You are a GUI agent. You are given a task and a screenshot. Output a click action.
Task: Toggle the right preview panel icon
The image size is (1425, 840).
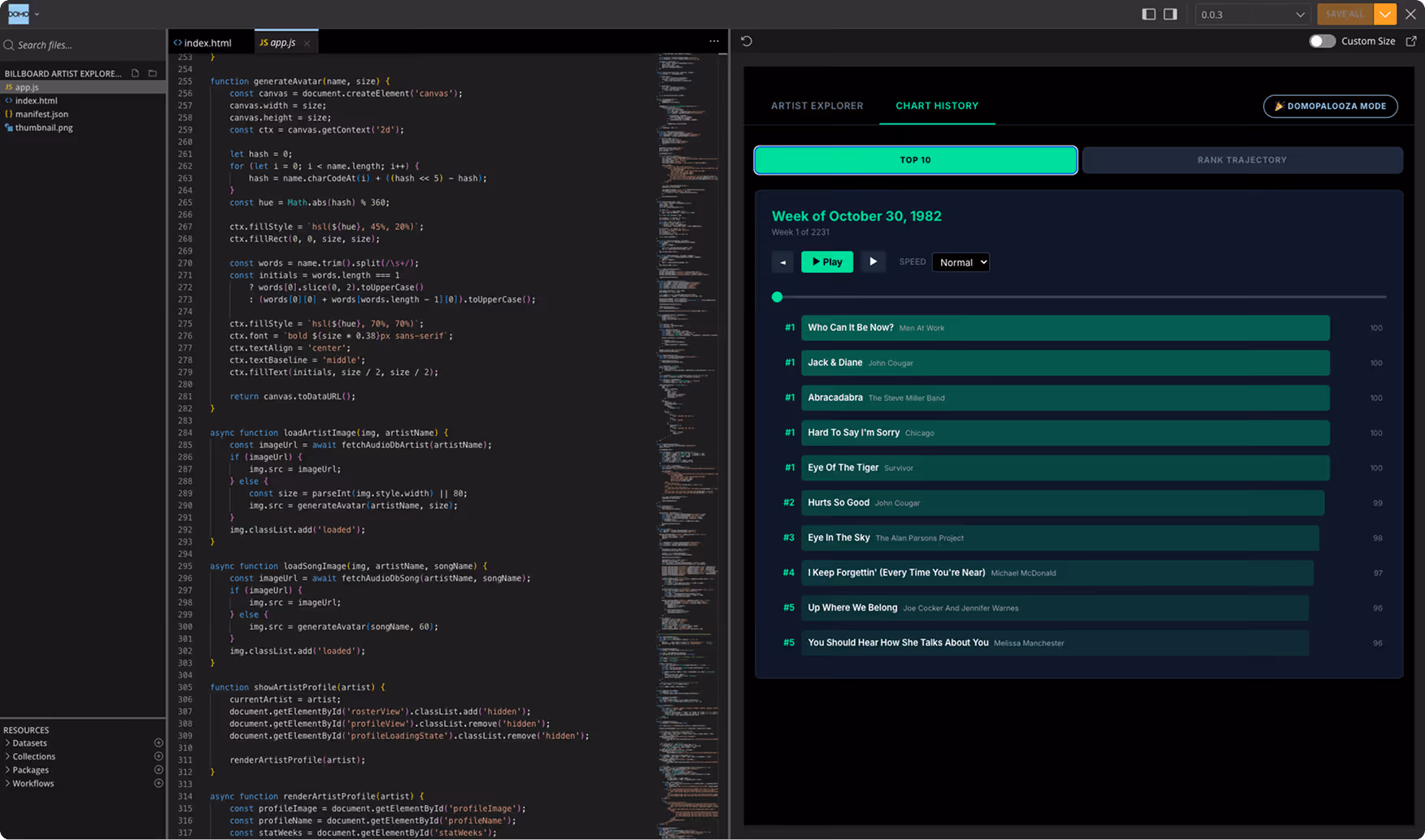pyautogui.click(x=1170, y=14)
